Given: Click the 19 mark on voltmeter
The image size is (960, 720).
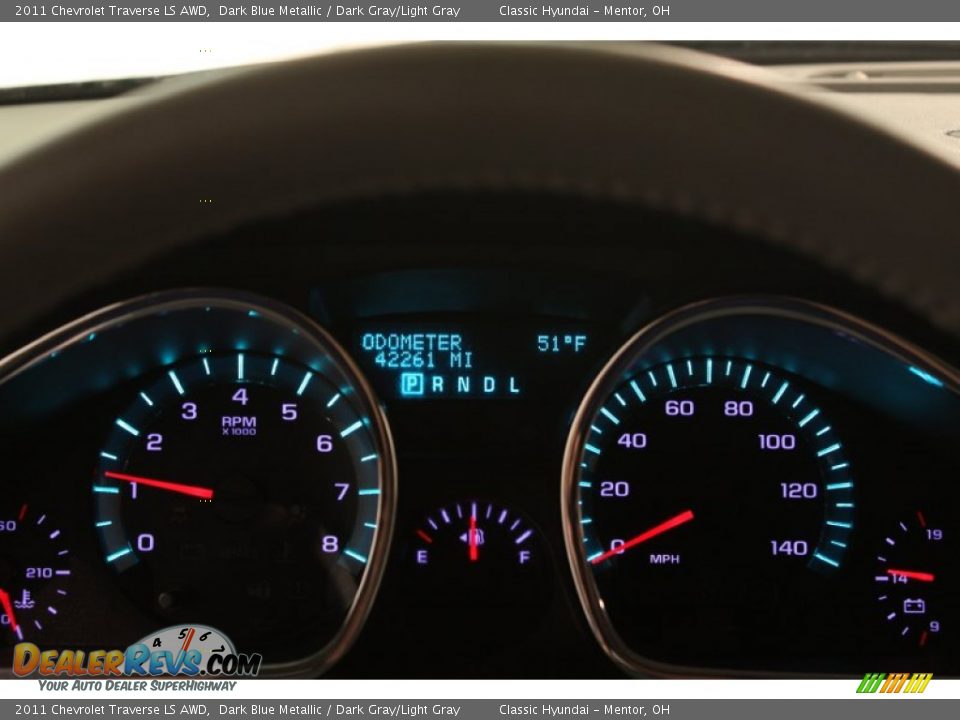Looking at the screenshot, I should (934, 534).
